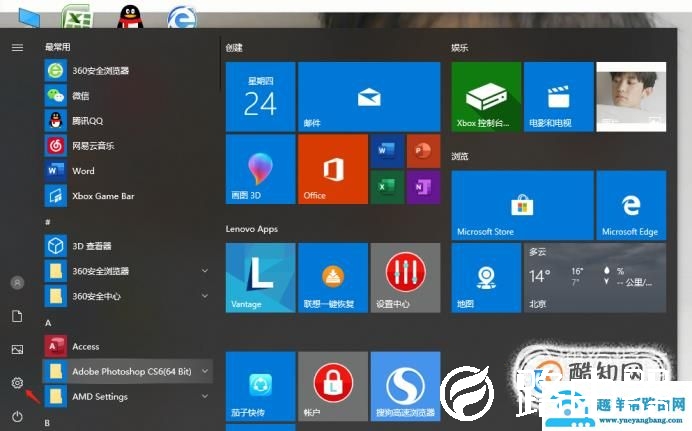Screen dimensions: 692x431
Task: Open the Microsoft Store tile
Action: pos(522,205)
